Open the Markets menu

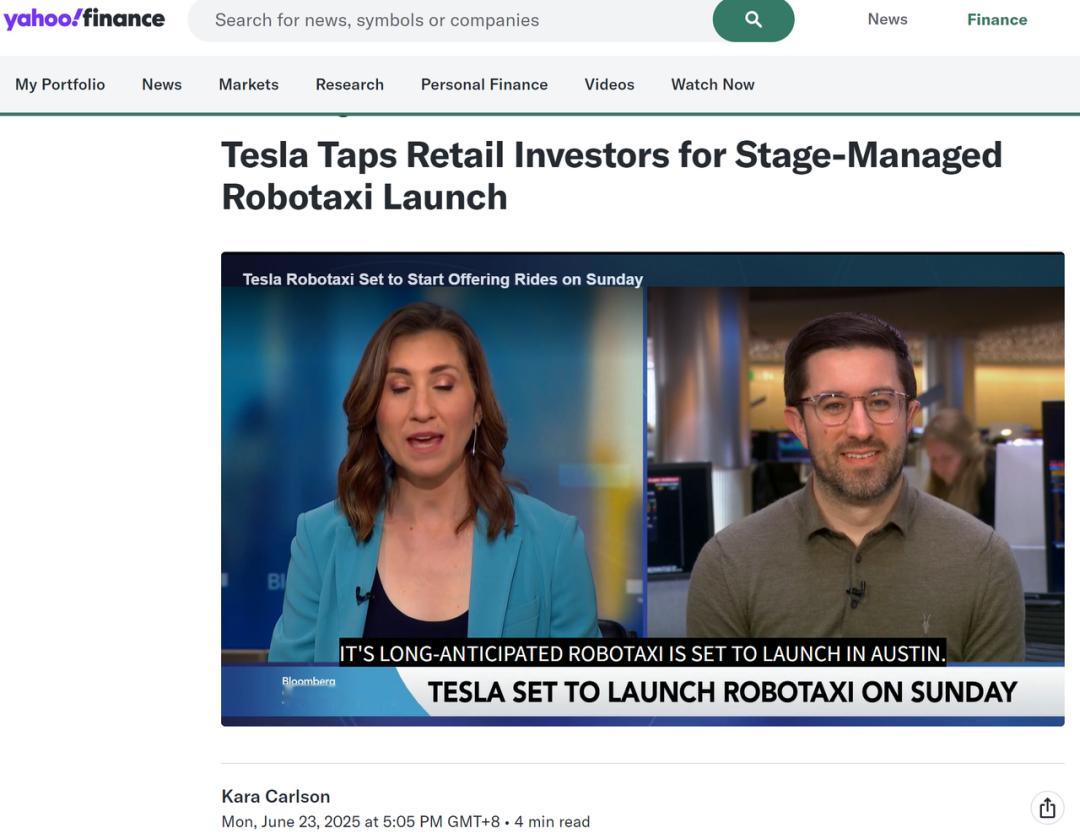(249, 84)
